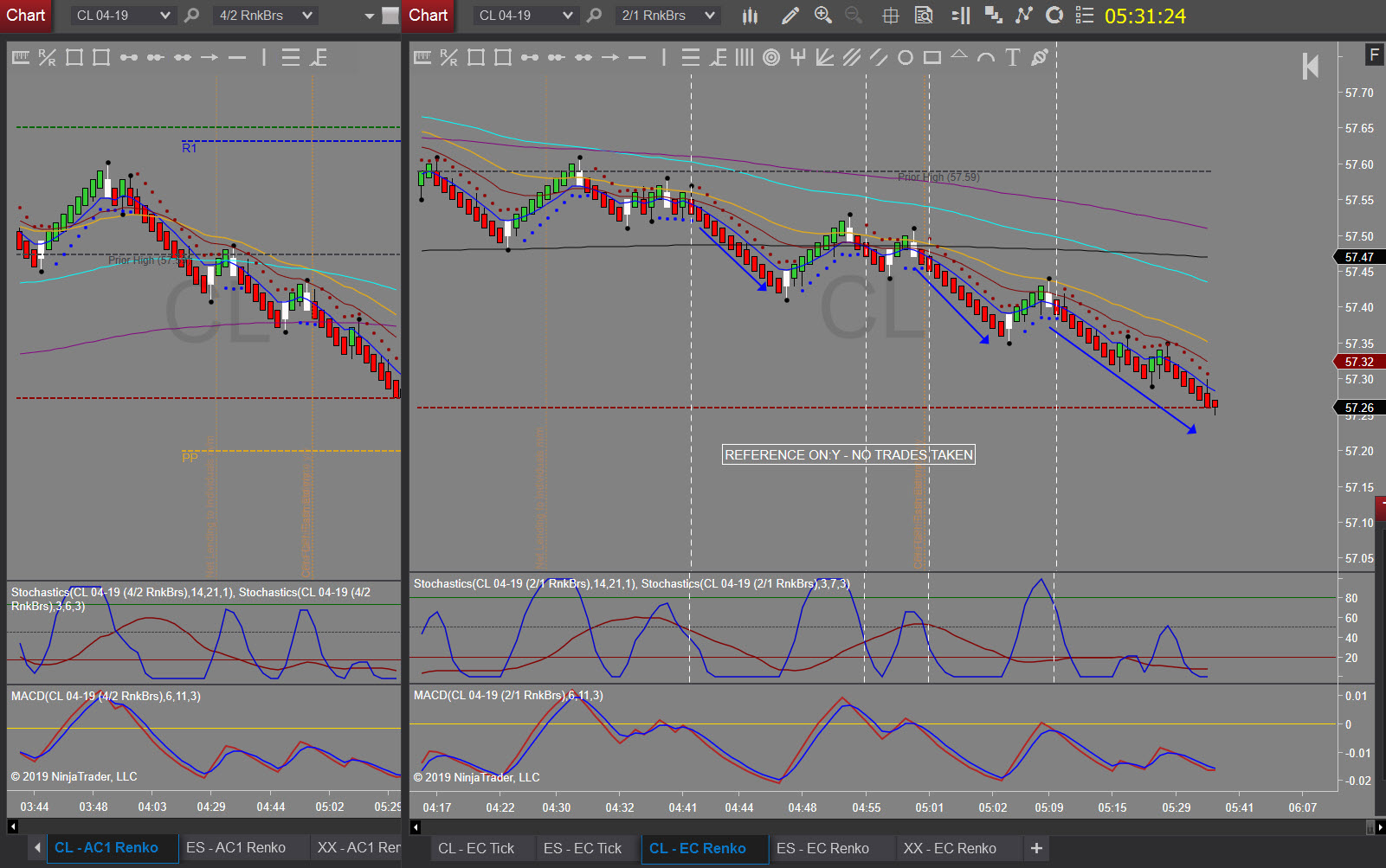Select Fibonacci circle tool
The width and height of the screenshot is (1386, 868).
[771, 57]
